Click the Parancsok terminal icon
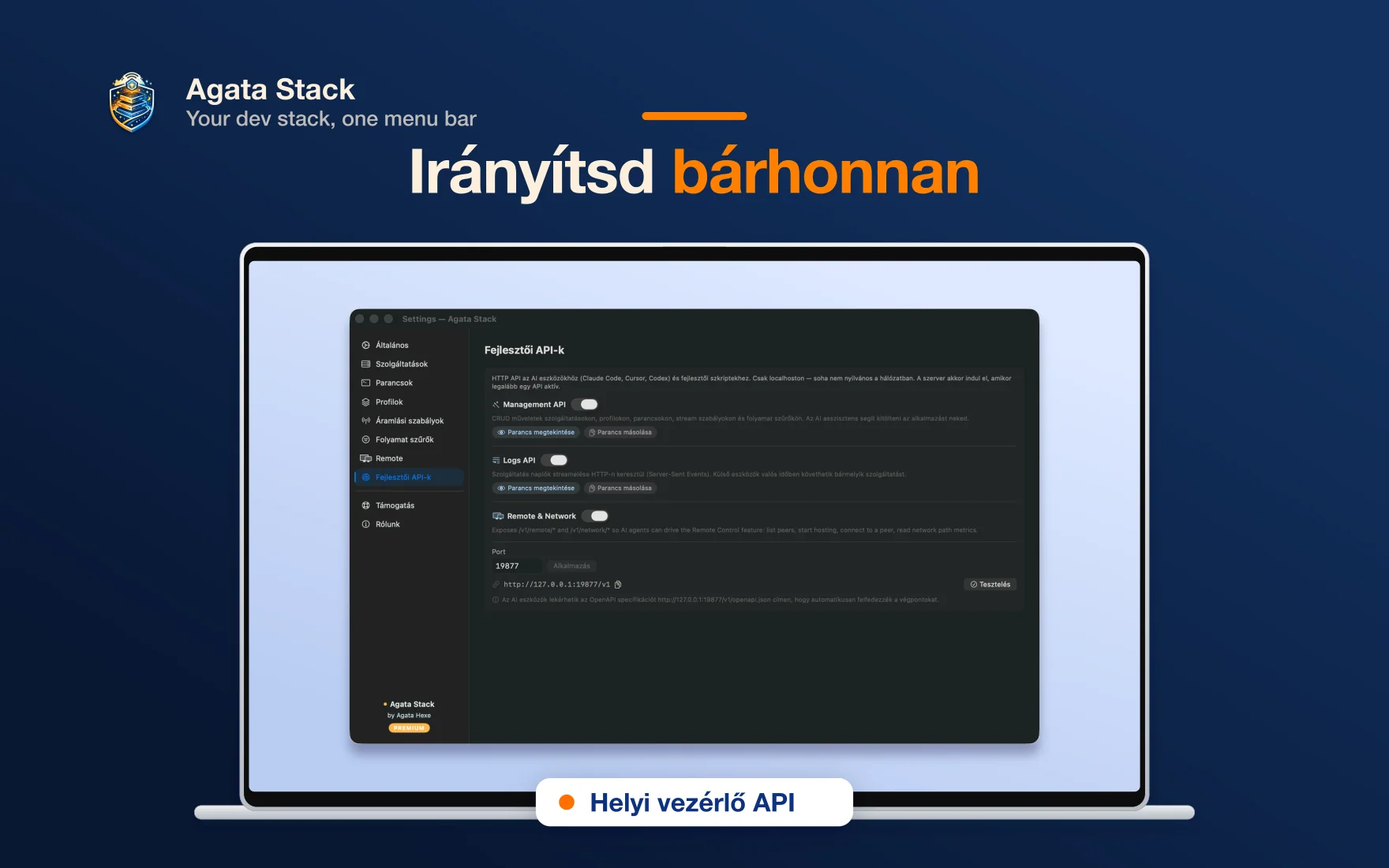The height and width of the screenshot is (868, 1389). click(365, 383)
